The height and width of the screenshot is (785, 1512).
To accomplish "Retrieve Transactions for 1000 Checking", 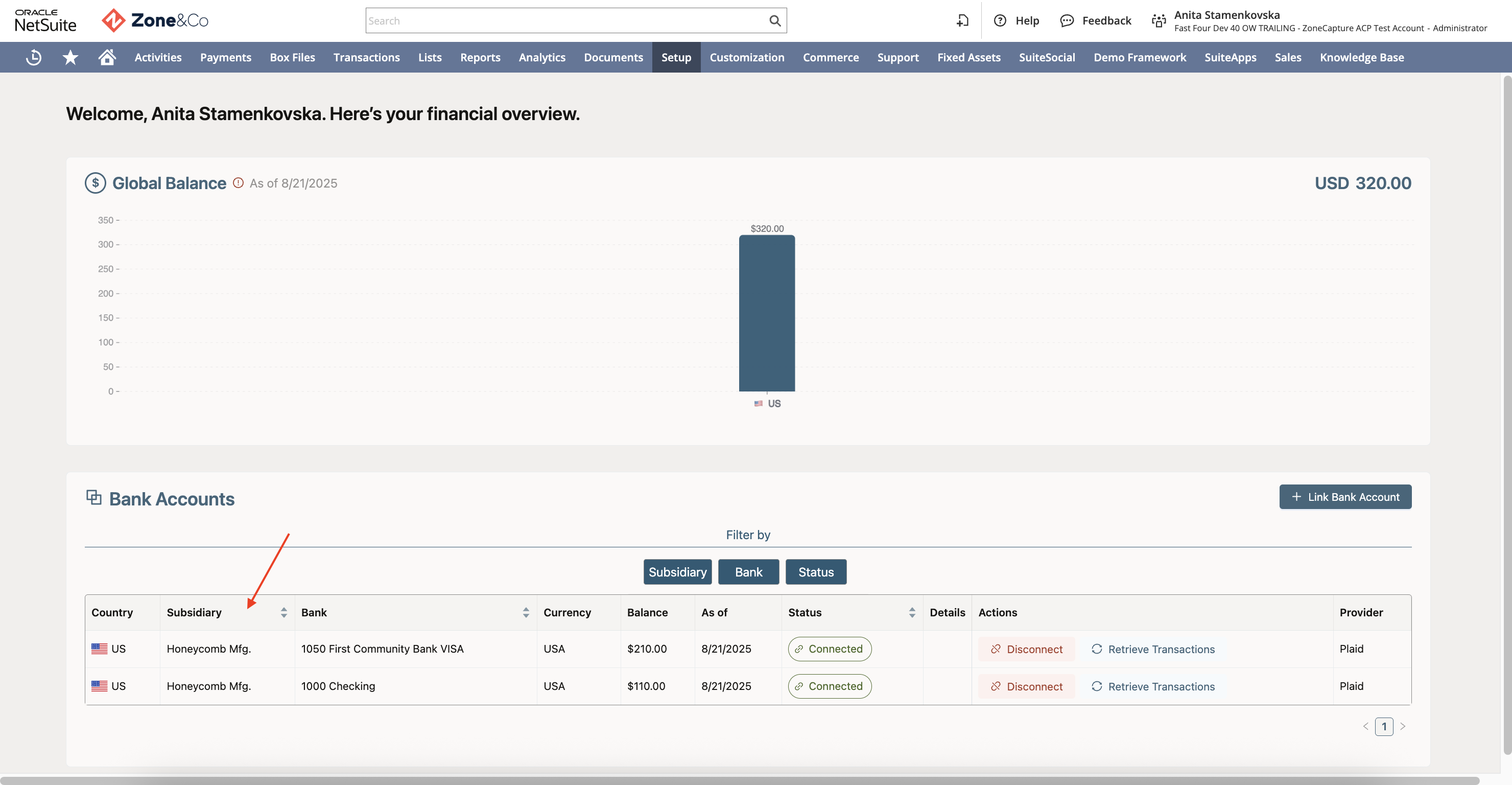I will click(1153, 686).
